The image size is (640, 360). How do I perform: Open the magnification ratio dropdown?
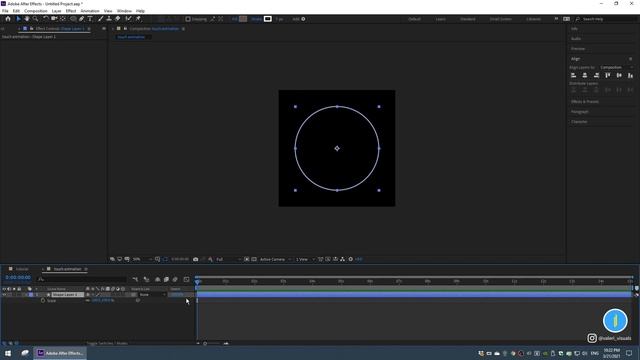click(x=142, y=259)
